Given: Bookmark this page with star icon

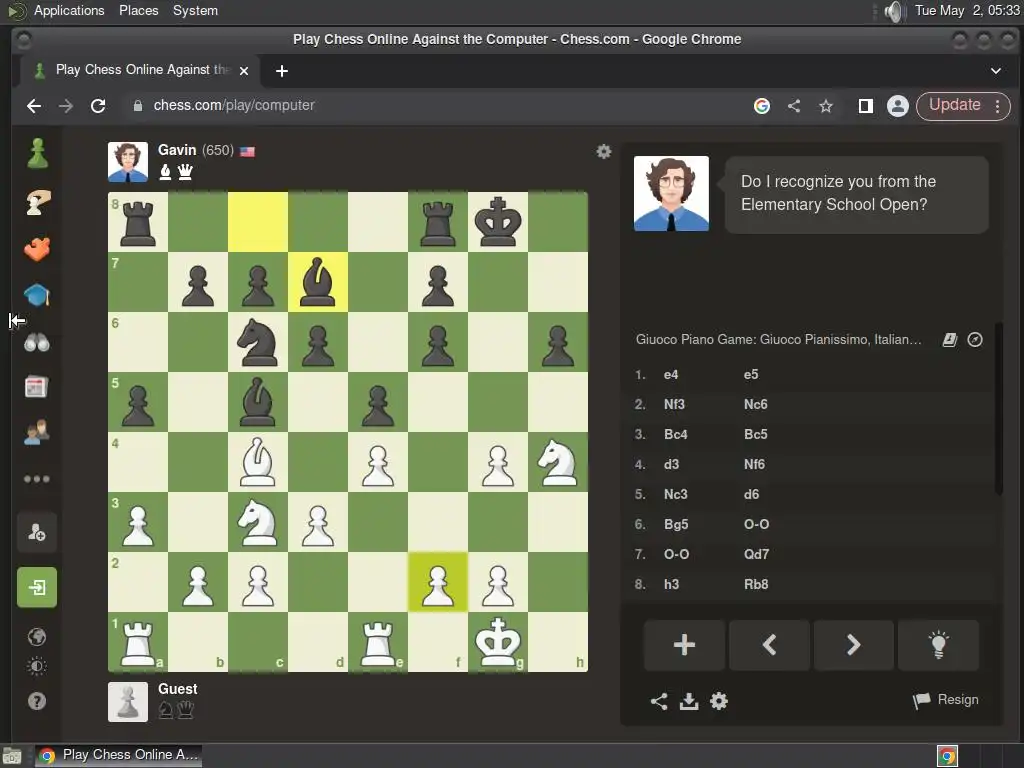Looking at the screenshot, I should tap(826, 106).
